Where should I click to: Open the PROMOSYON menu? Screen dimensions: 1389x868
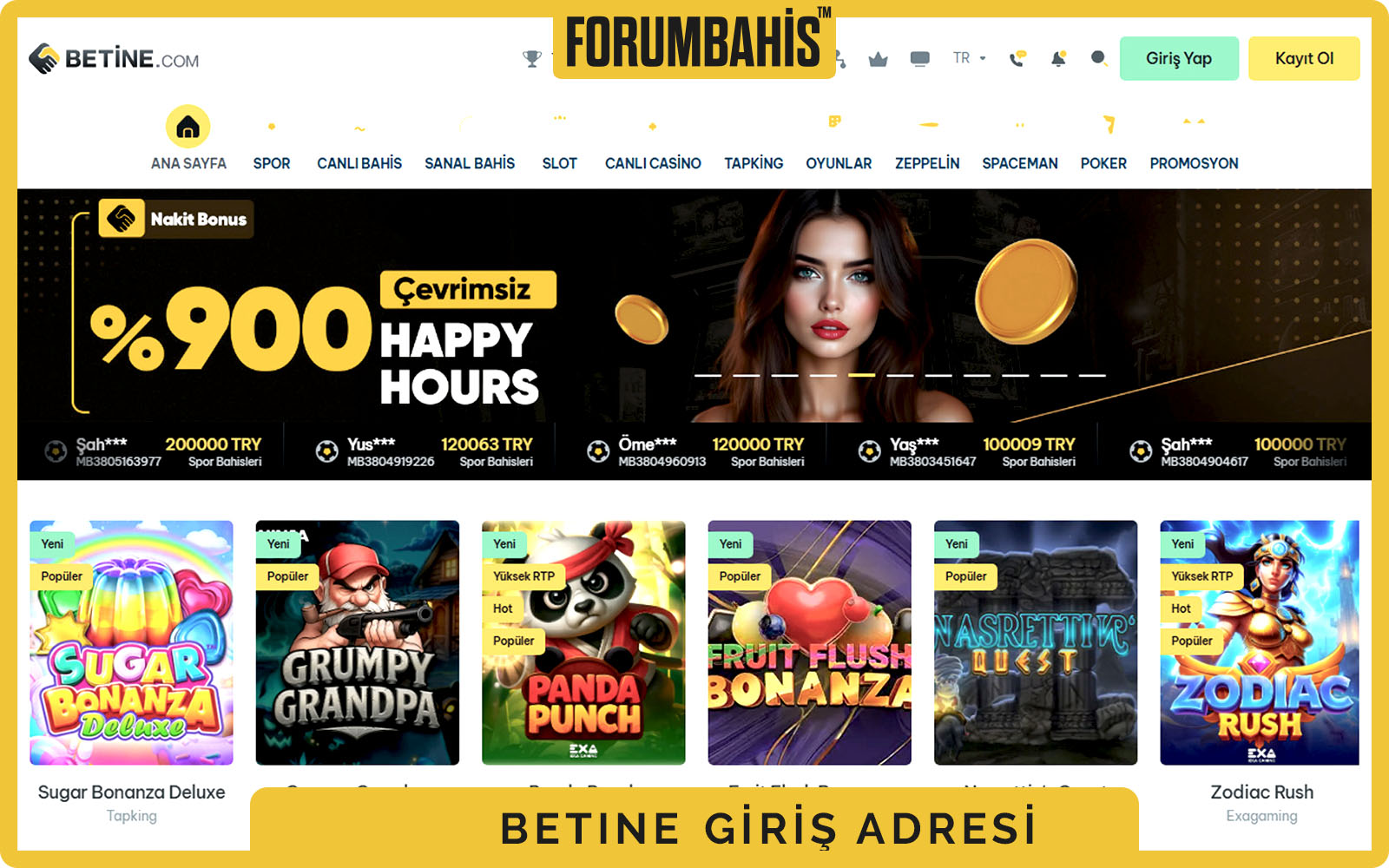[1194, 163]
